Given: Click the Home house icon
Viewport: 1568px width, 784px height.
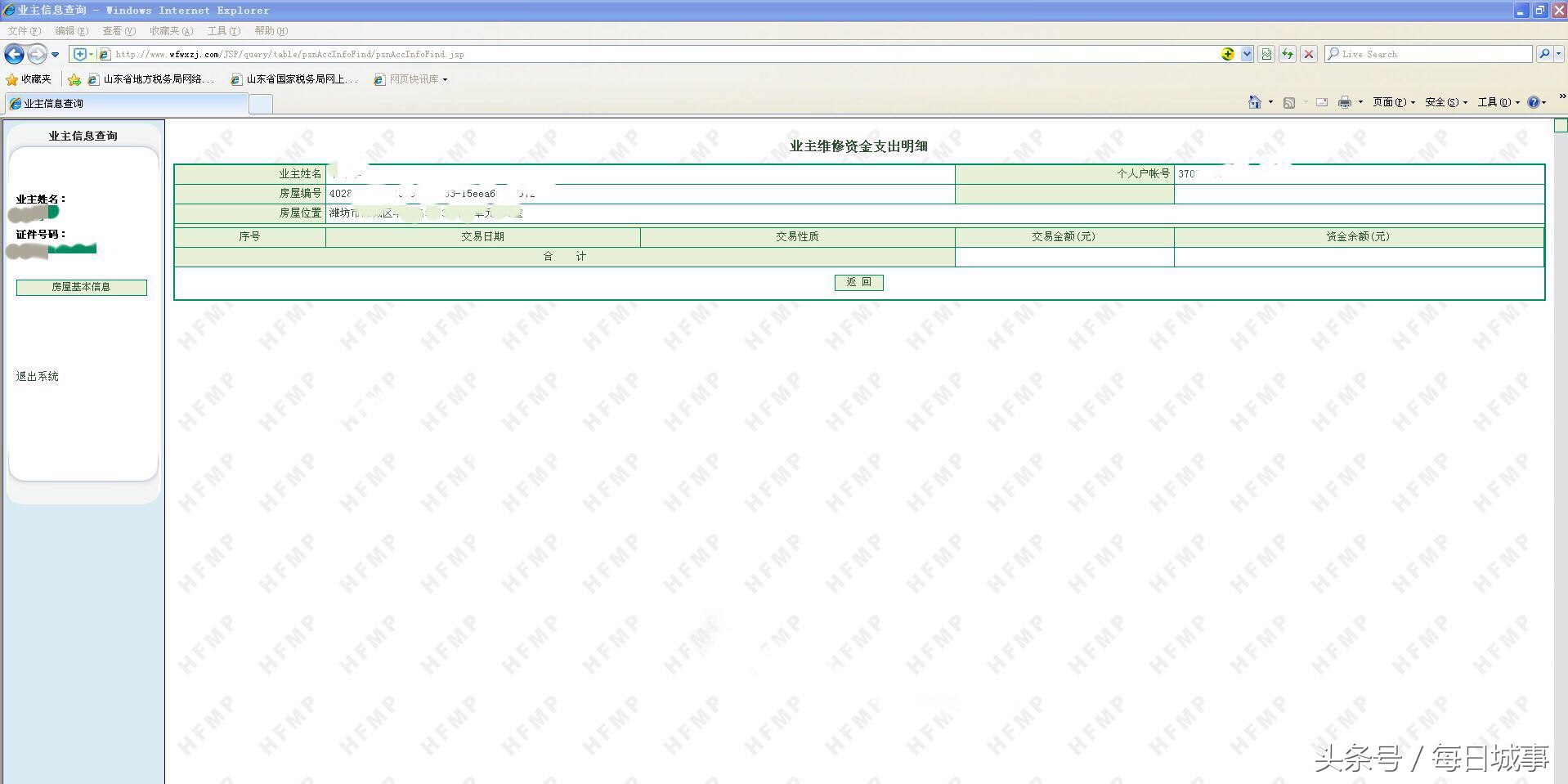Looking at the screenshot, I should coord(1254,102).
